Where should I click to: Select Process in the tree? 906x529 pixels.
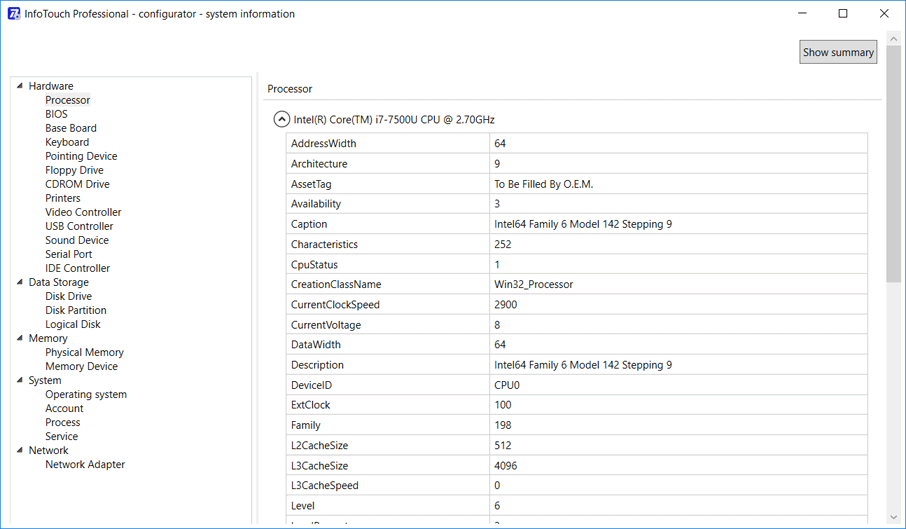(62, 422)
